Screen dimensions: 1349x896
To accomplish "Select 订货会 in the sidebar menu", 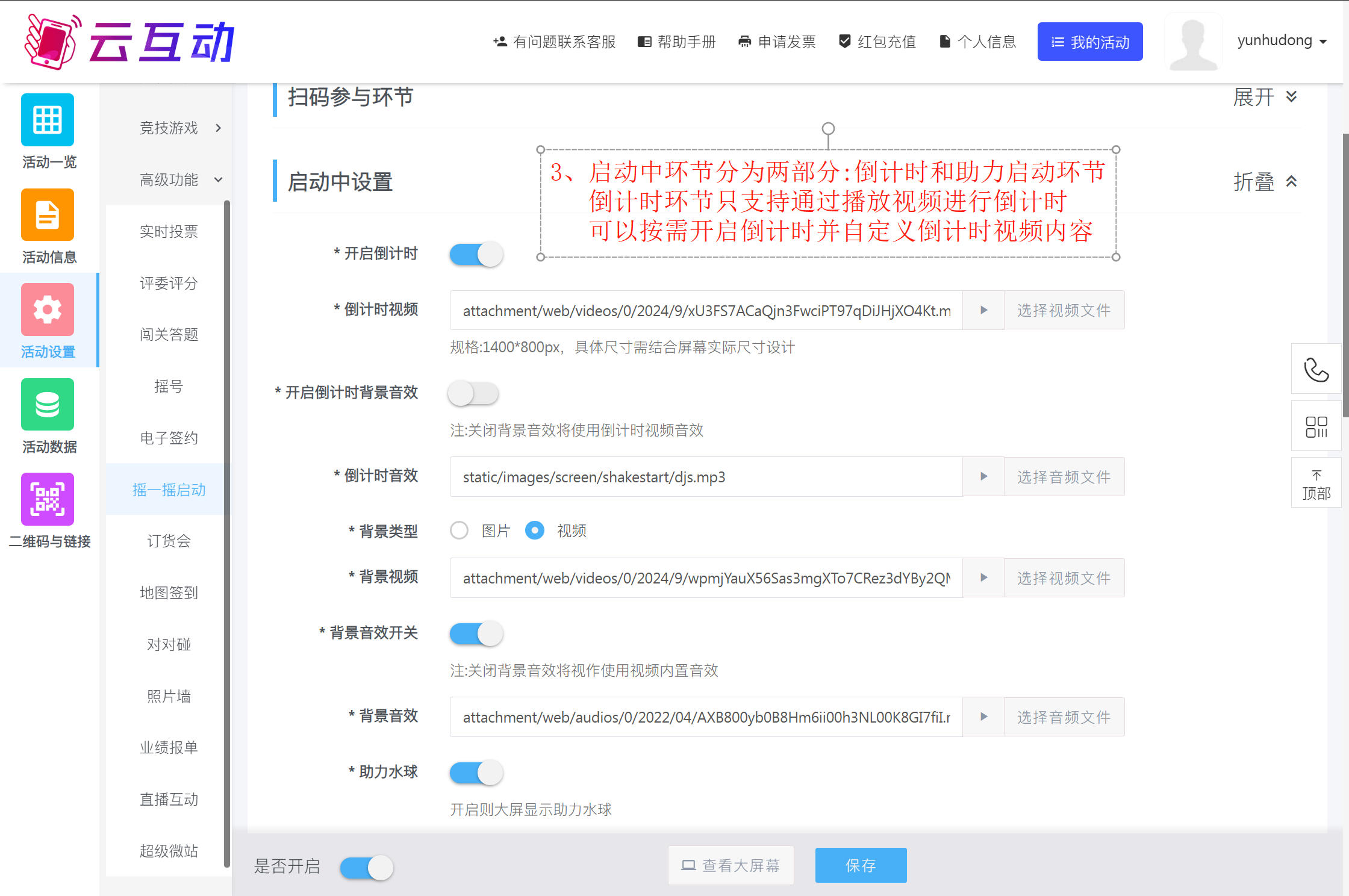I will (x=169, y=541).
